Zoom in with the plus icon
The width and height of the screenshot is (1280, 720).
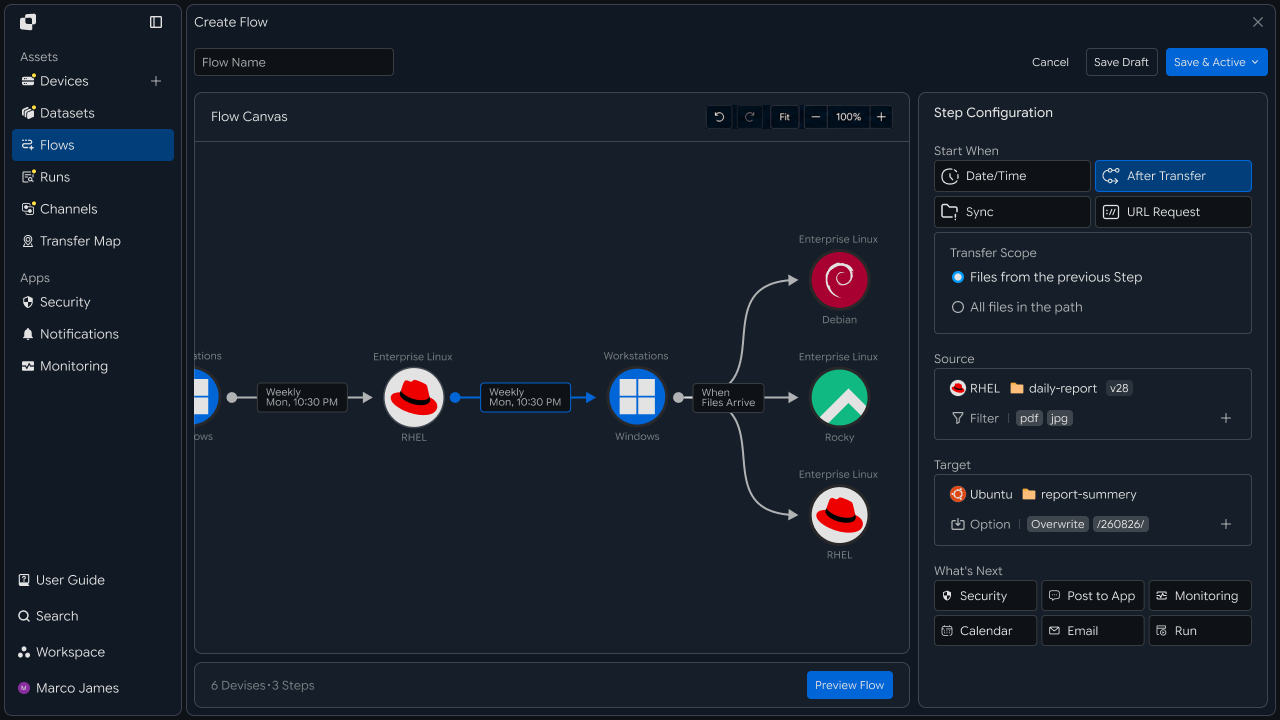pos(881,117)
